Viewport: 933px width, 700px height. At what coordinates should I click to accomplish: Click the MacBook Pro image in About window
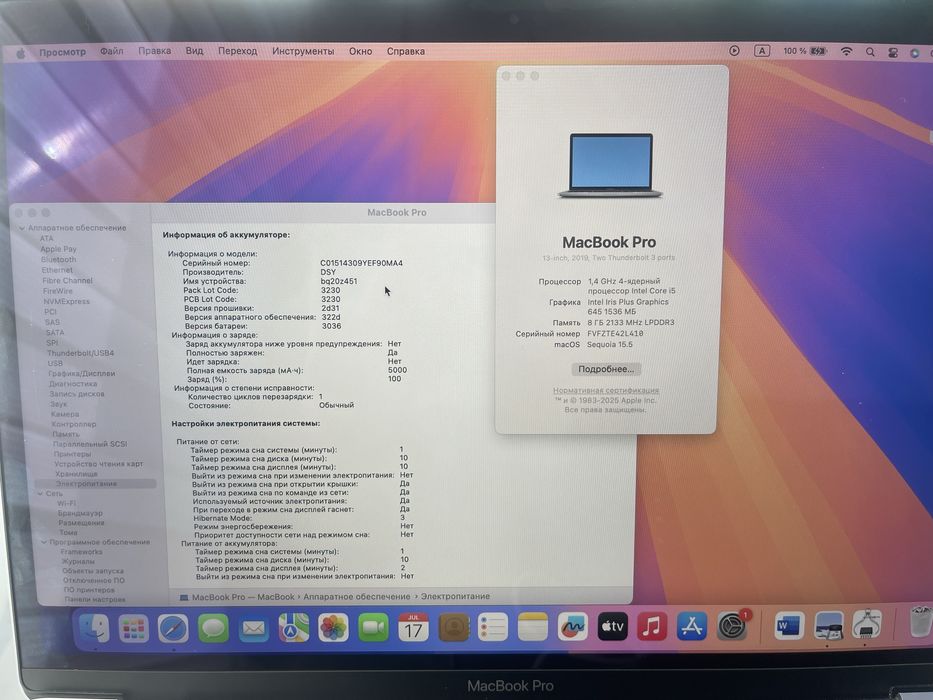coord(610,165)
